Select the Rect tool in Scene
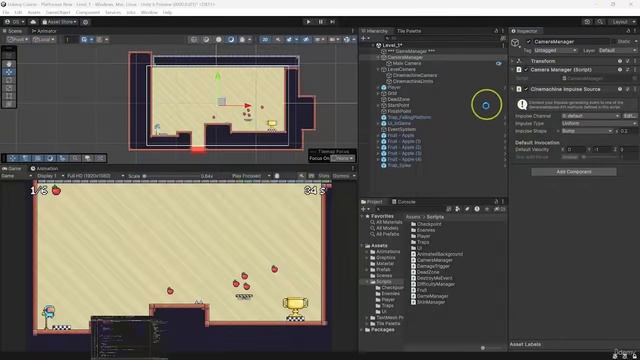The width and height of the screenshot is (640, 360). pos(9,96)
